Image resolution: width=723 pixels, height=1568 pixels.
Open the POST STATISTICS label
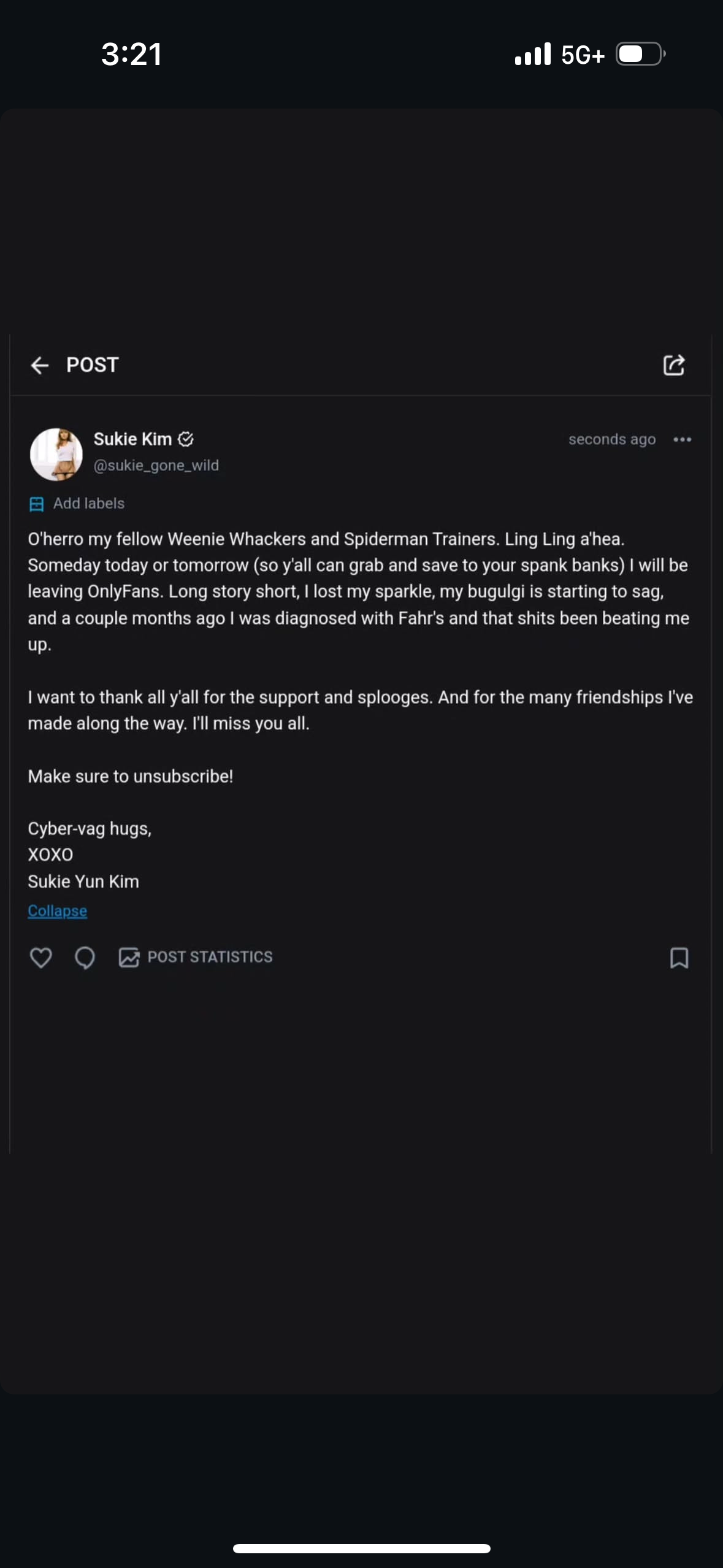pyautogui.click(x=210, y=957)
